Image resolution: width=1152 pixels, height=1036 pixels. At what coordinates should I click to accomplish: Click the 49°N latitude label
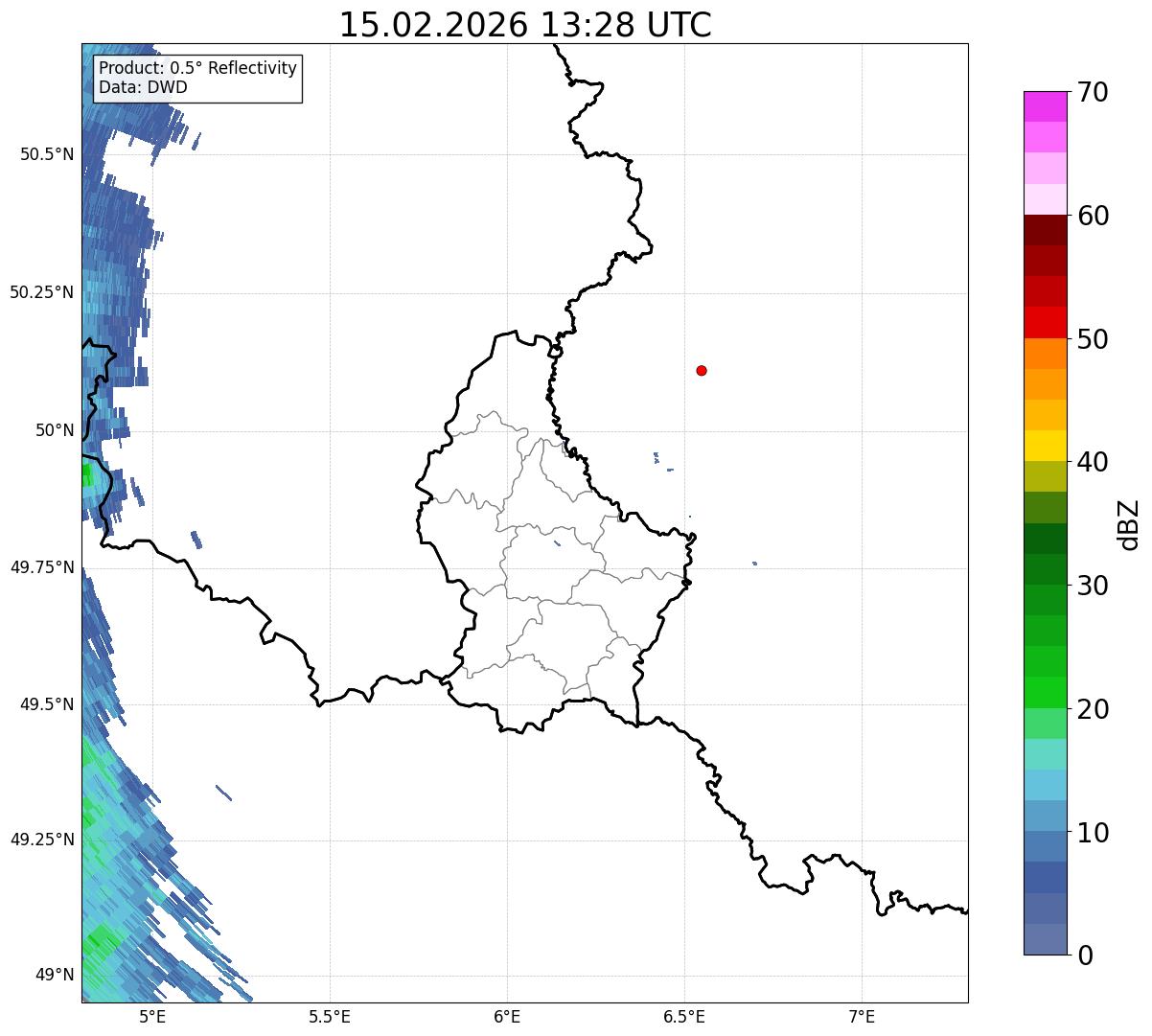click(x=55, y=976)
